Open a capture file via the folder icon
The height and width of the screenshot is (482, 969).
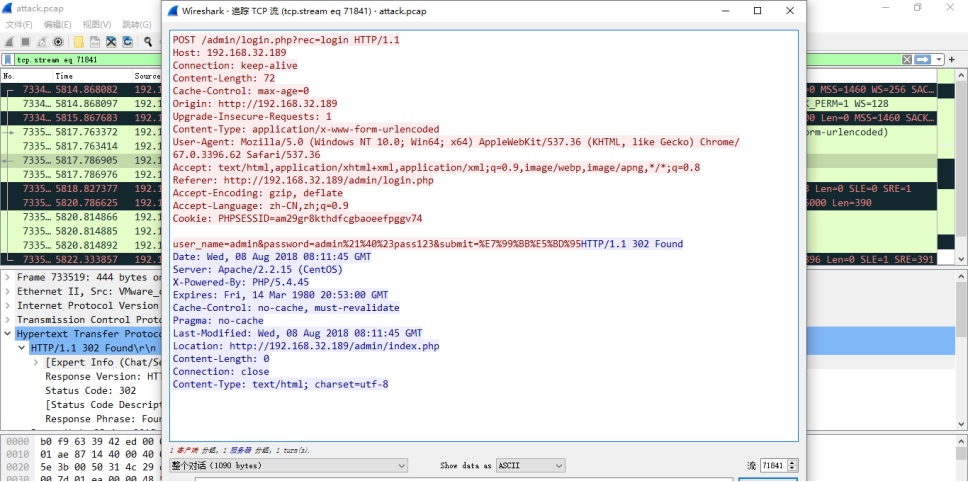tap(78, 41)
